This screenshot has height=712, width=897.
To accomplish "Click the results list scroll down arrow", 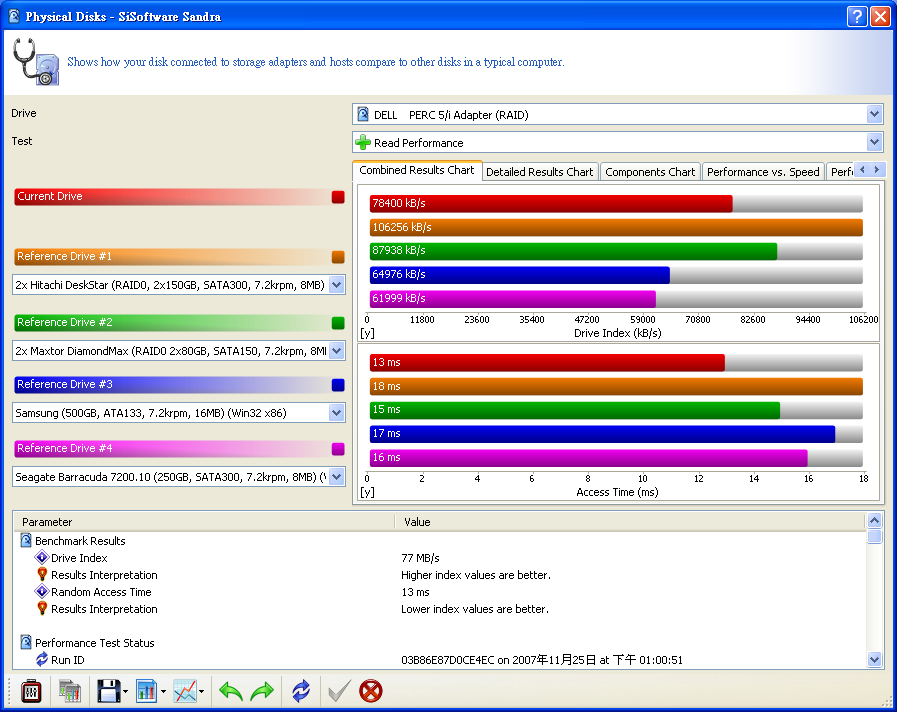I will point(874,659).
